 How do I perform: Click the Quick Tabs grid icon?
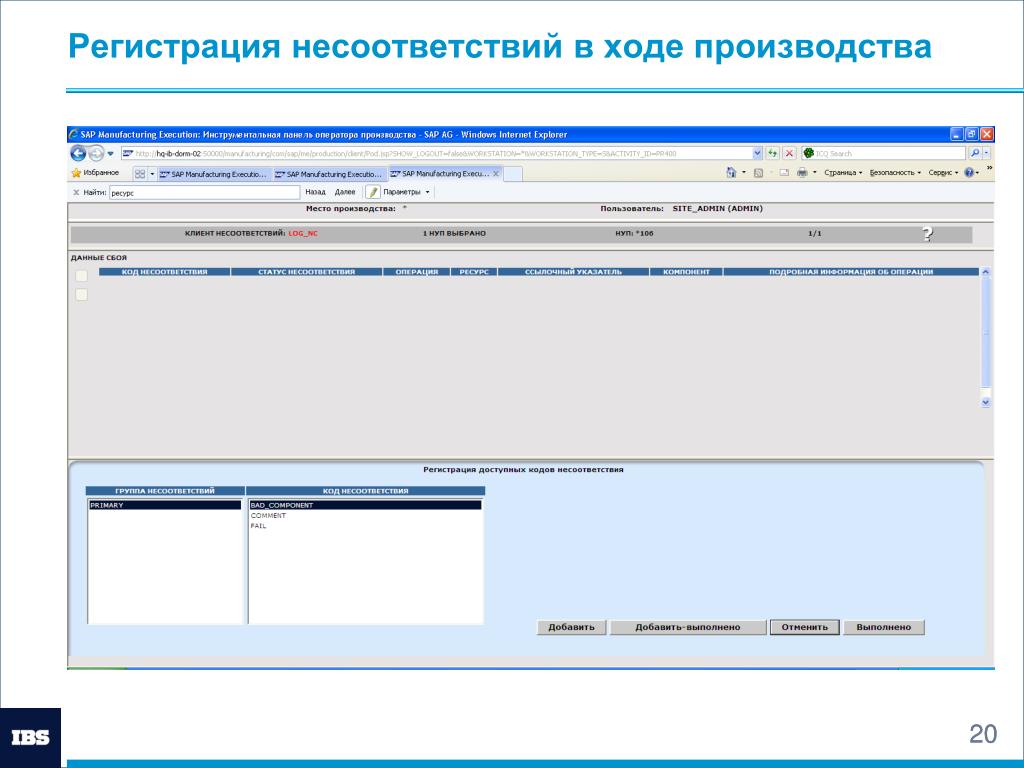coord(140,174)
